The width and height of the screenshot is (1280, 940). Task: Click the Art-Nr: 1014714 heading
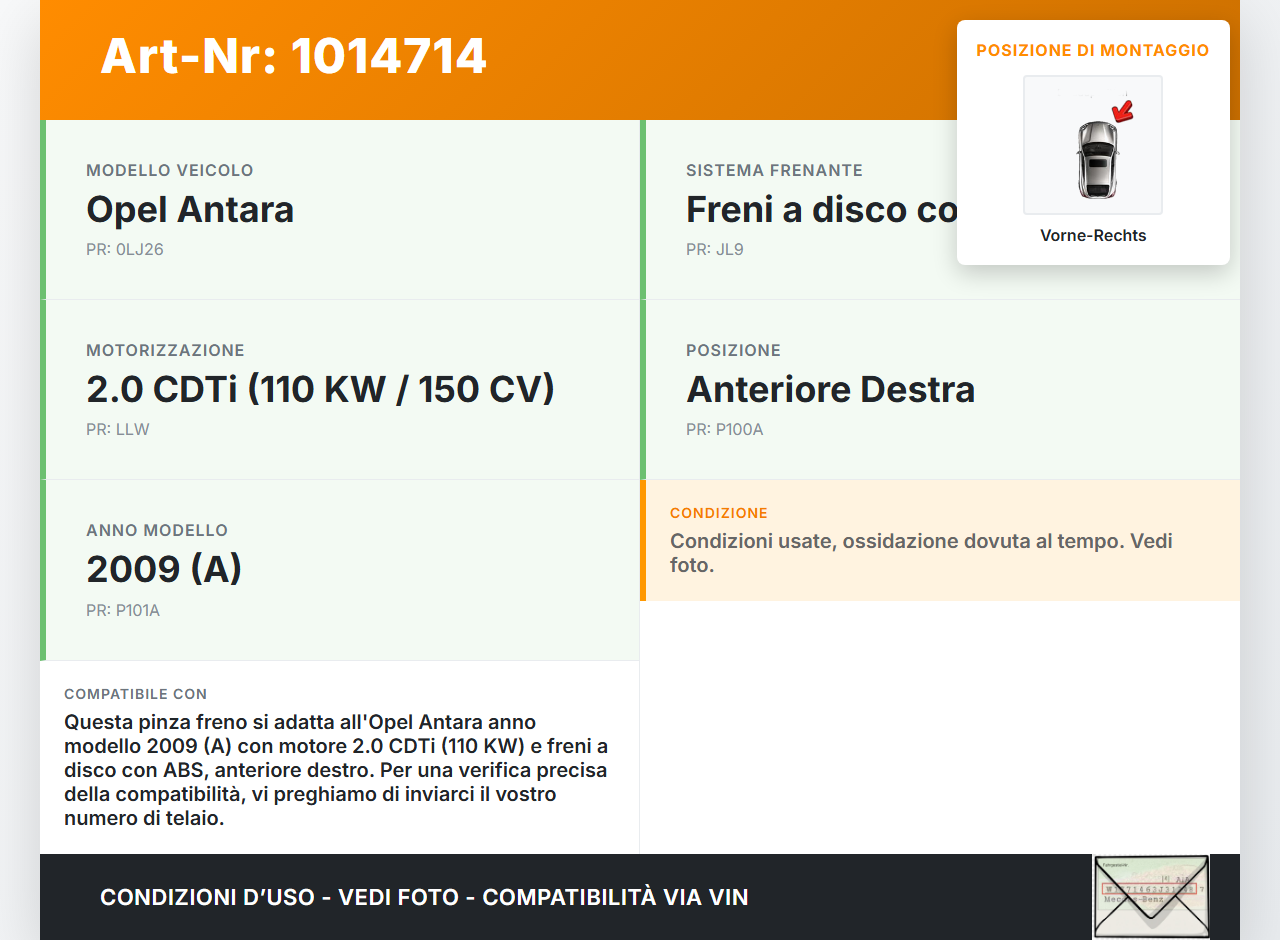pyautogui.click(x=293, y=56)
